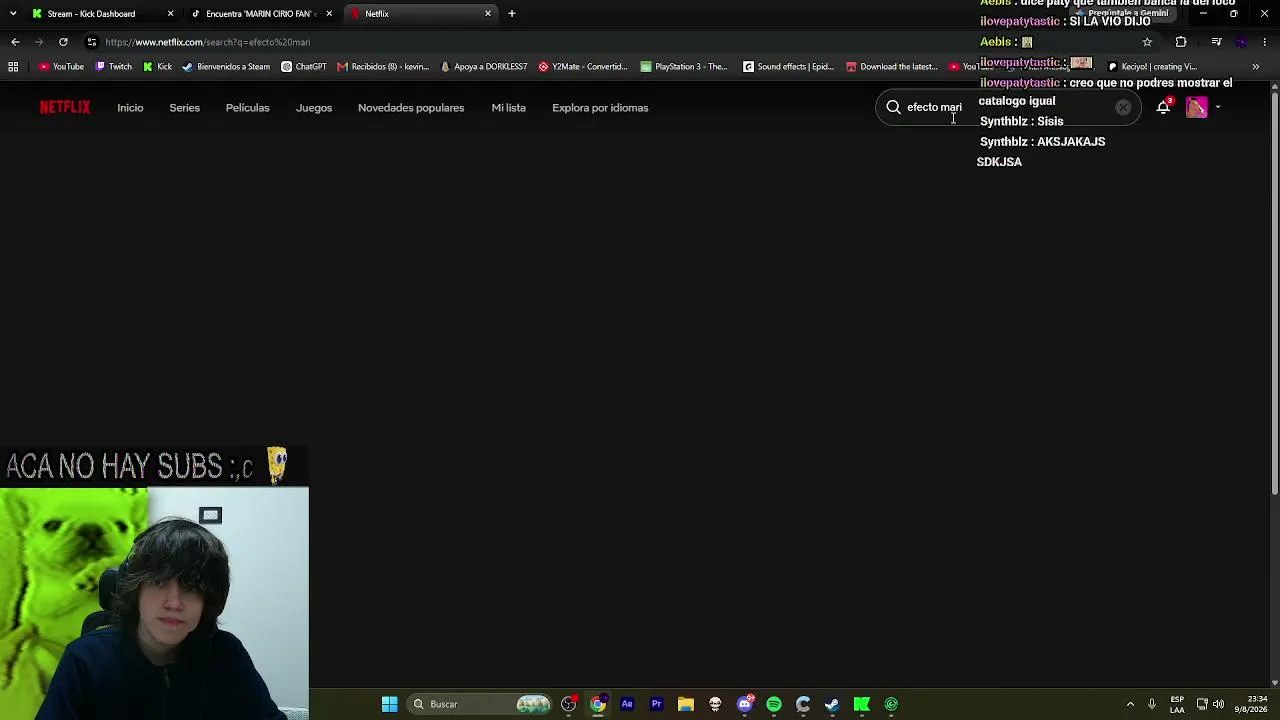Click the taskbar Buscar search box
The width and height of the screenshot is (1280, 720).
[x=481, y=704]
